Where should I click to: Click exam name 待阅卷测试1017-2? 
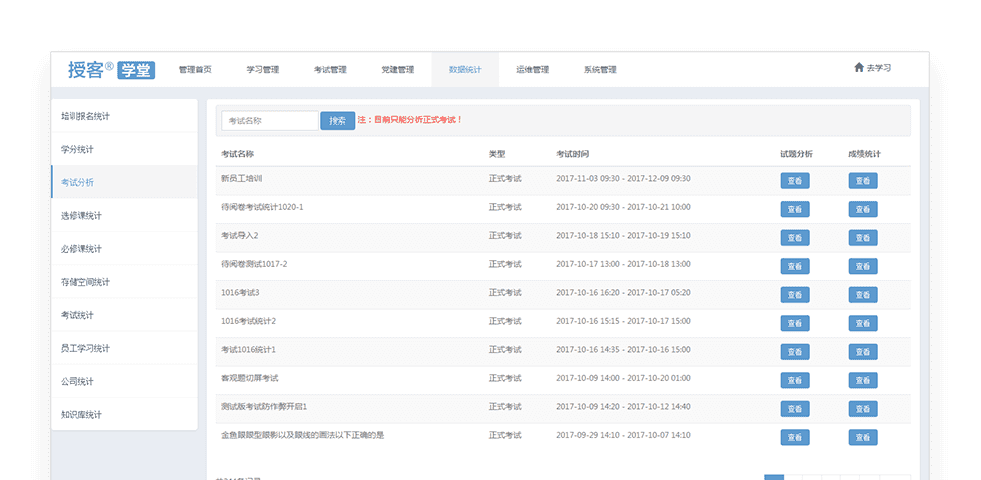254,263
